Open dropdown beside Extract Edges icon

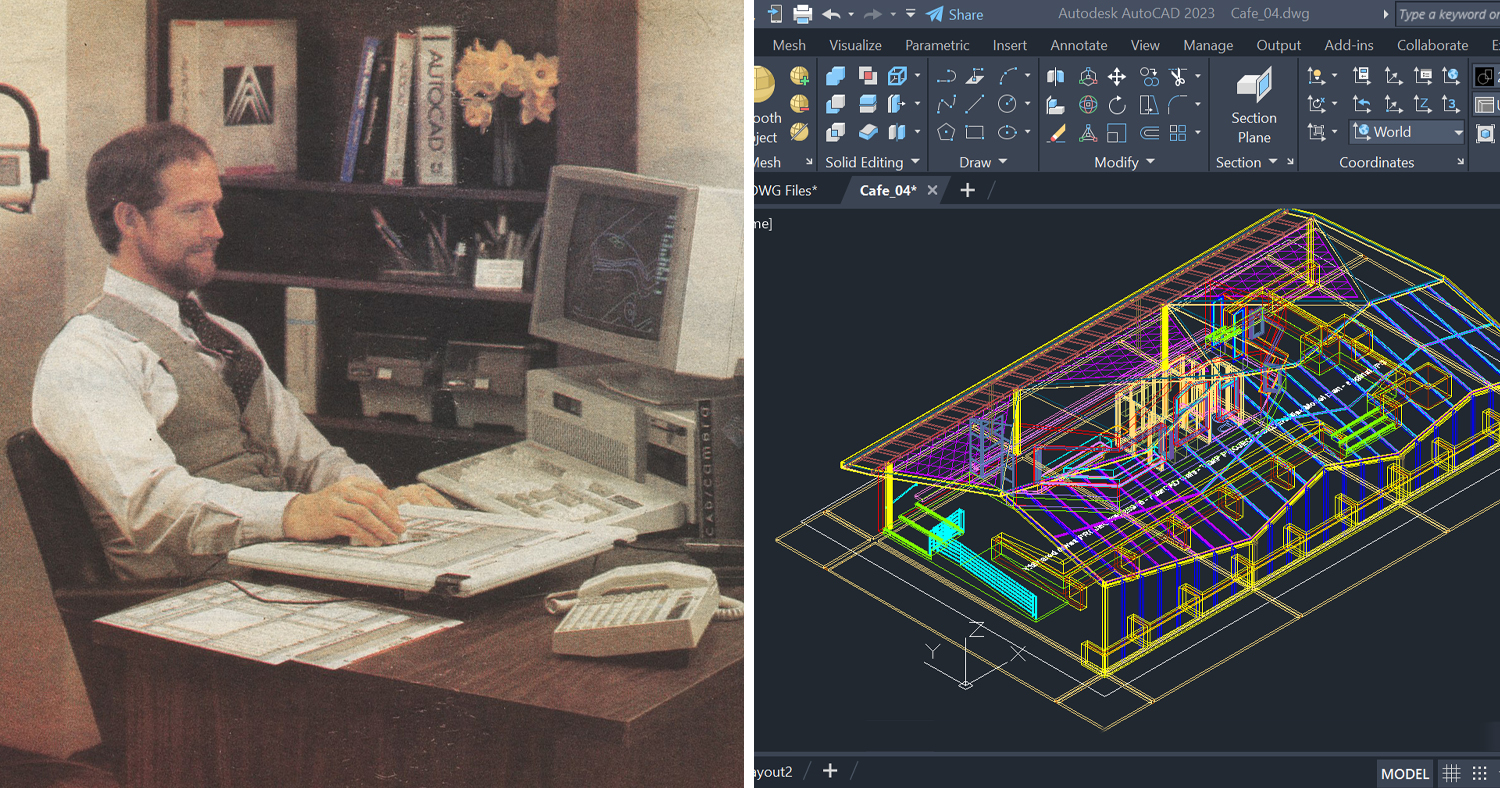click(917, 76)
